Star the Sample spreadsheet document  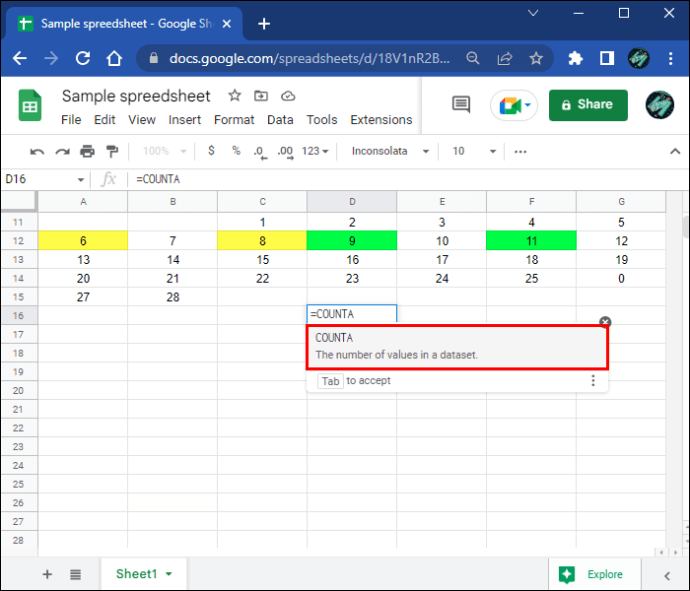(235, 95)
